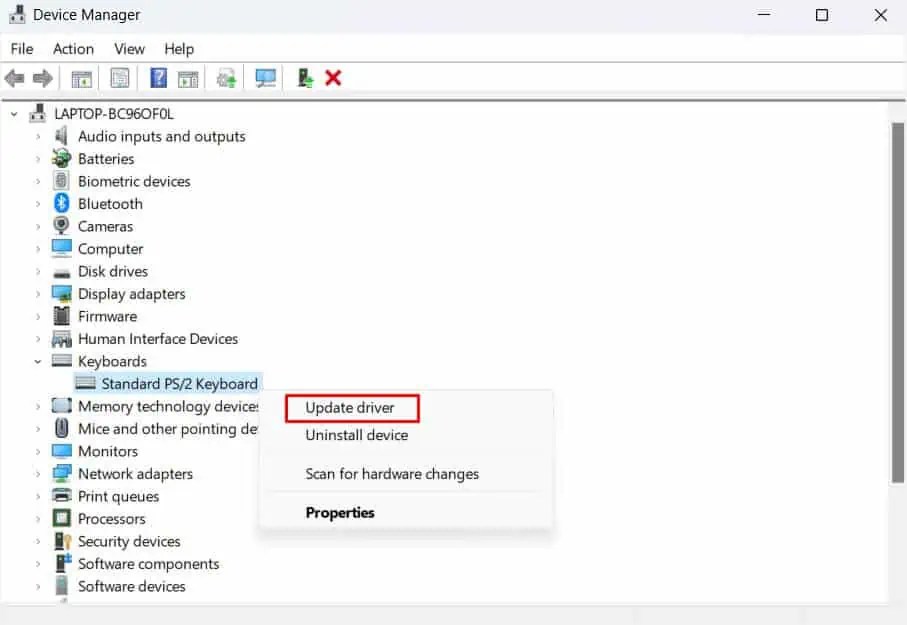Screen dimensions: 907x625
Task: Select the Standard PS/2 Keyboard device
Action: tap(167, 383)
